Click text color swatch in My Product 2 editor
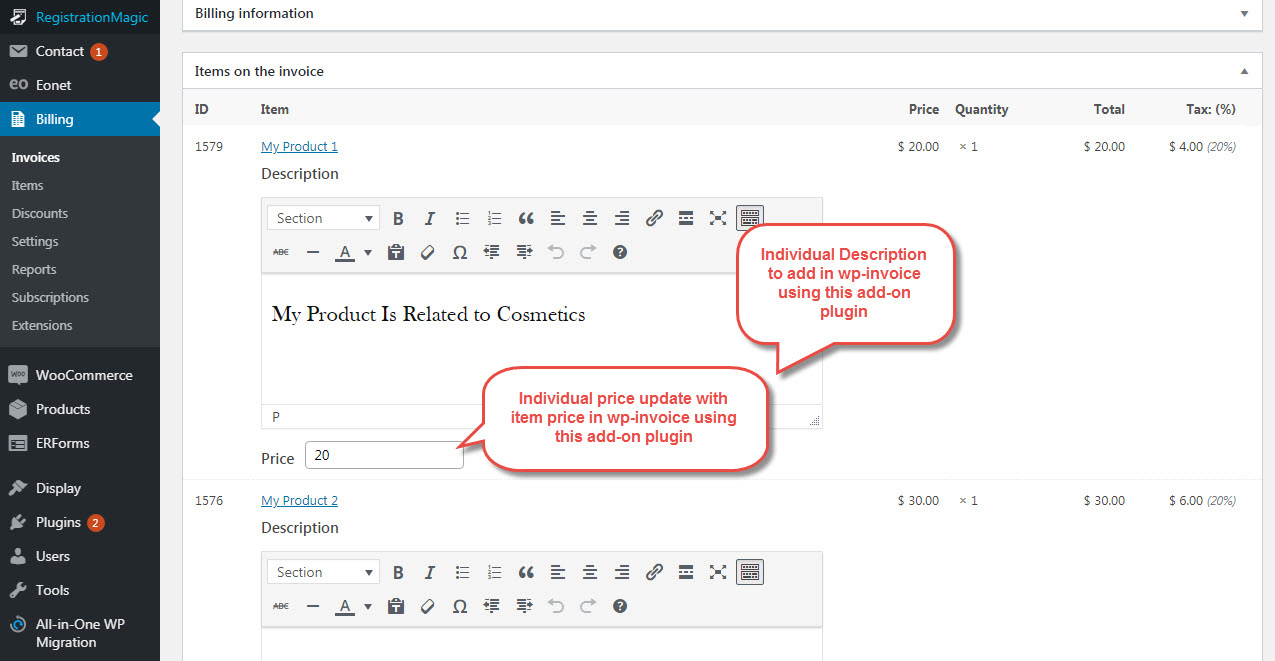 click(x=345, y=606)
